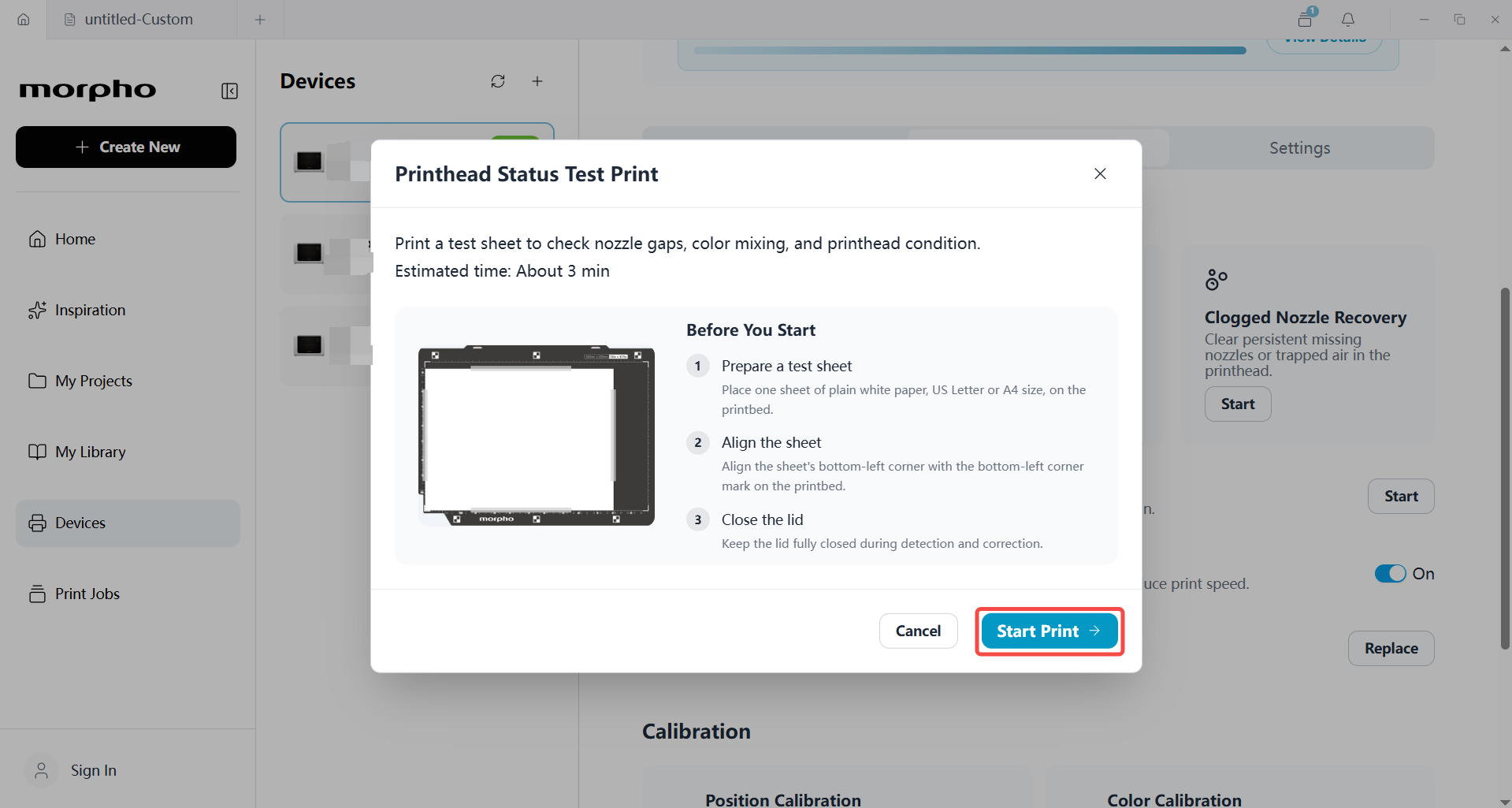Select the first device card
Screen dimensions: 1512x808
click(x=326, y=162)
